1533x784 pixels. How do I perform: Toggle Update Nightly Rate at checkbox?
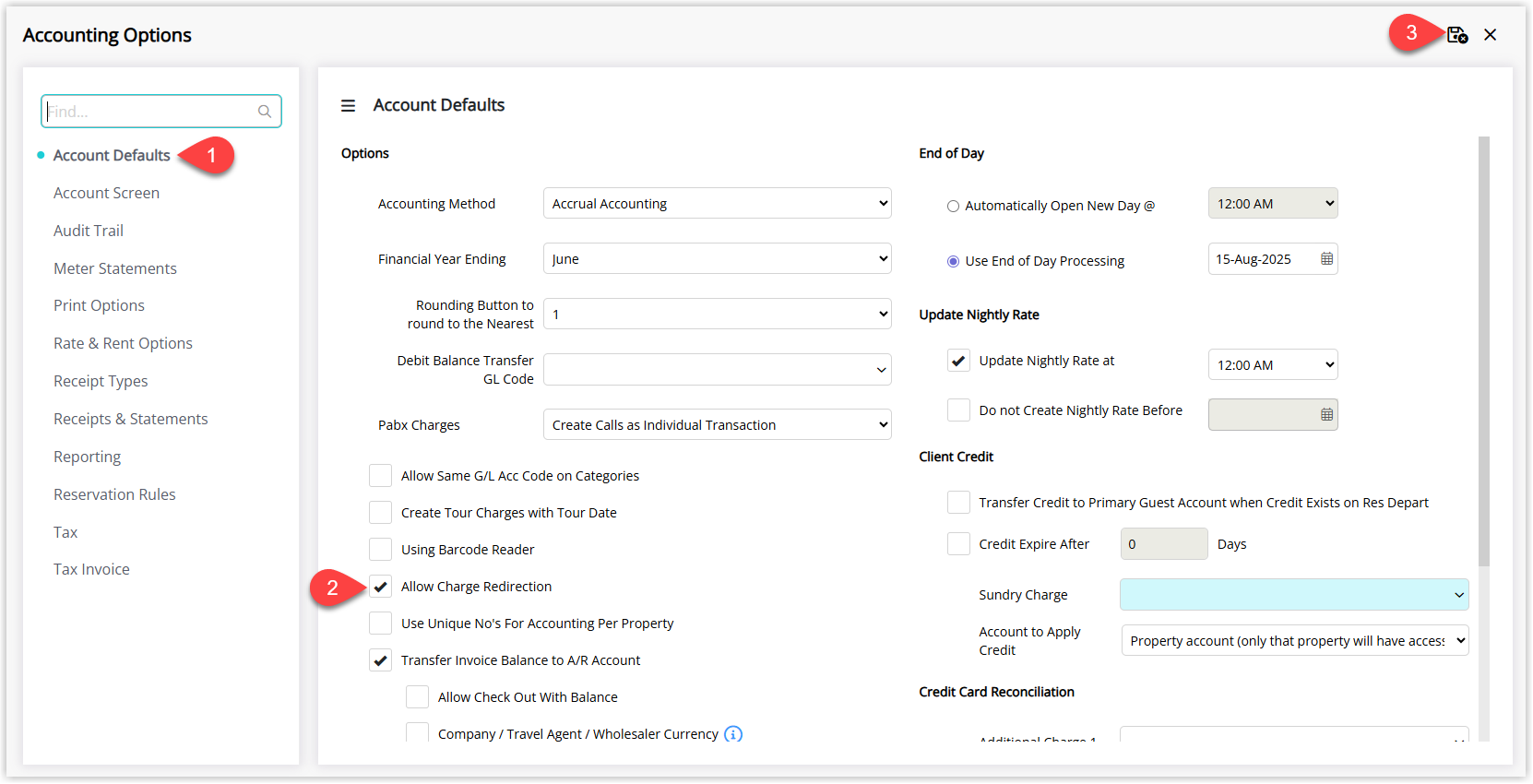coord(958,361)
